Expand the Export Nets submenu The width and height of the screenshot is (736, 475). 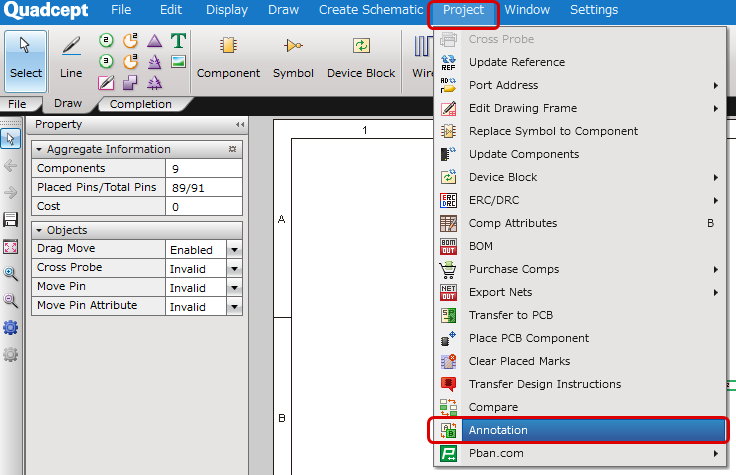pos(580,292)
